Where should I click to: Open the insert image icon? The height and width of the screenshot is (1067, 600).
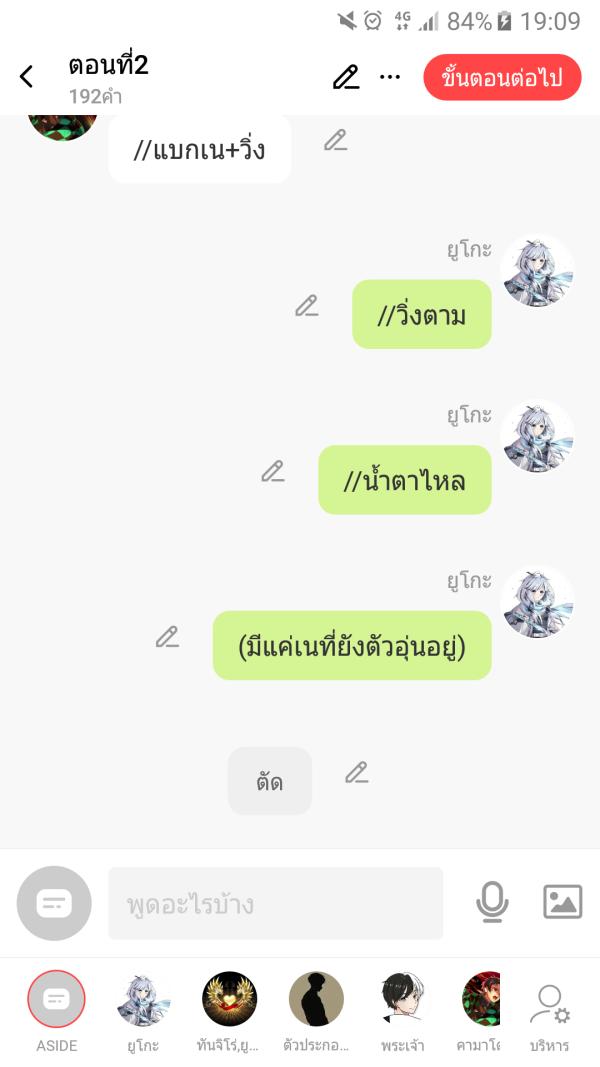click(563, 902)
